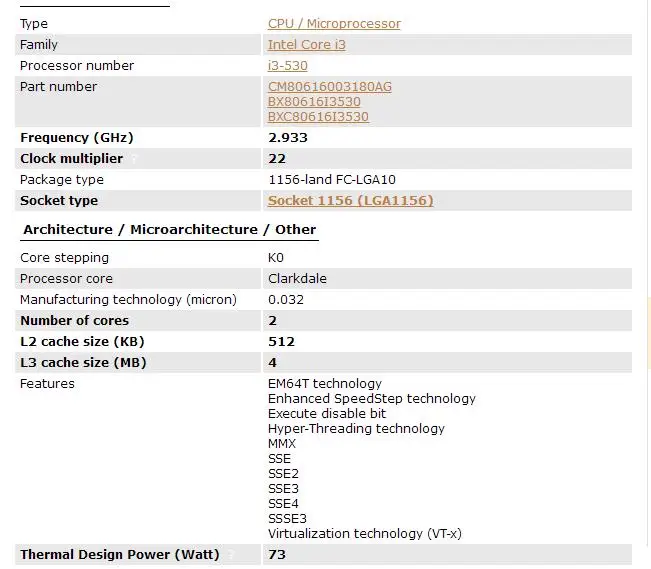Select the SSE4 feature entry
The width and height of the screenshot is (651, 569).
283,503
